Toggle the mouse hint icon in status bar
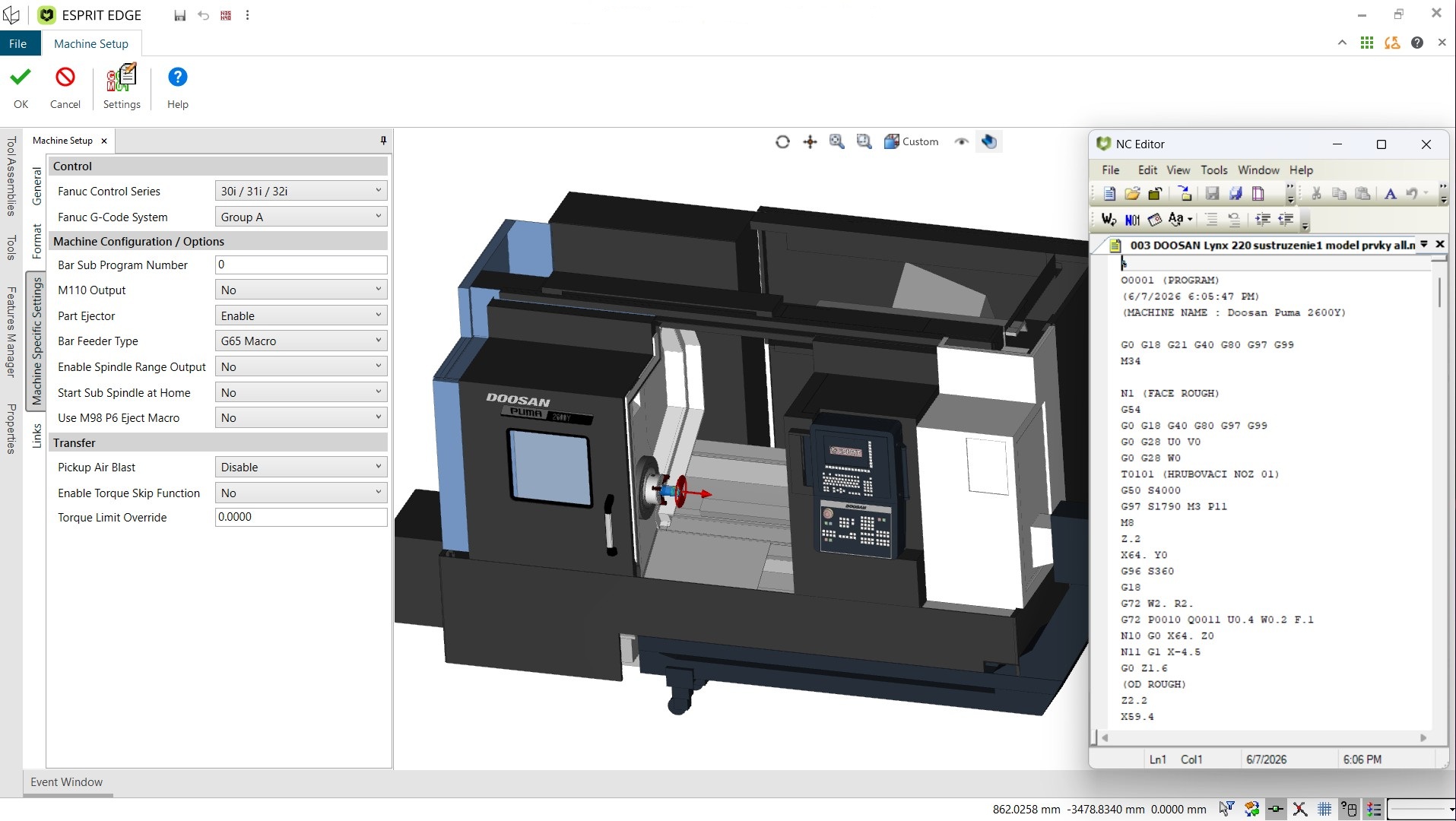 (x=1349, y=809)
